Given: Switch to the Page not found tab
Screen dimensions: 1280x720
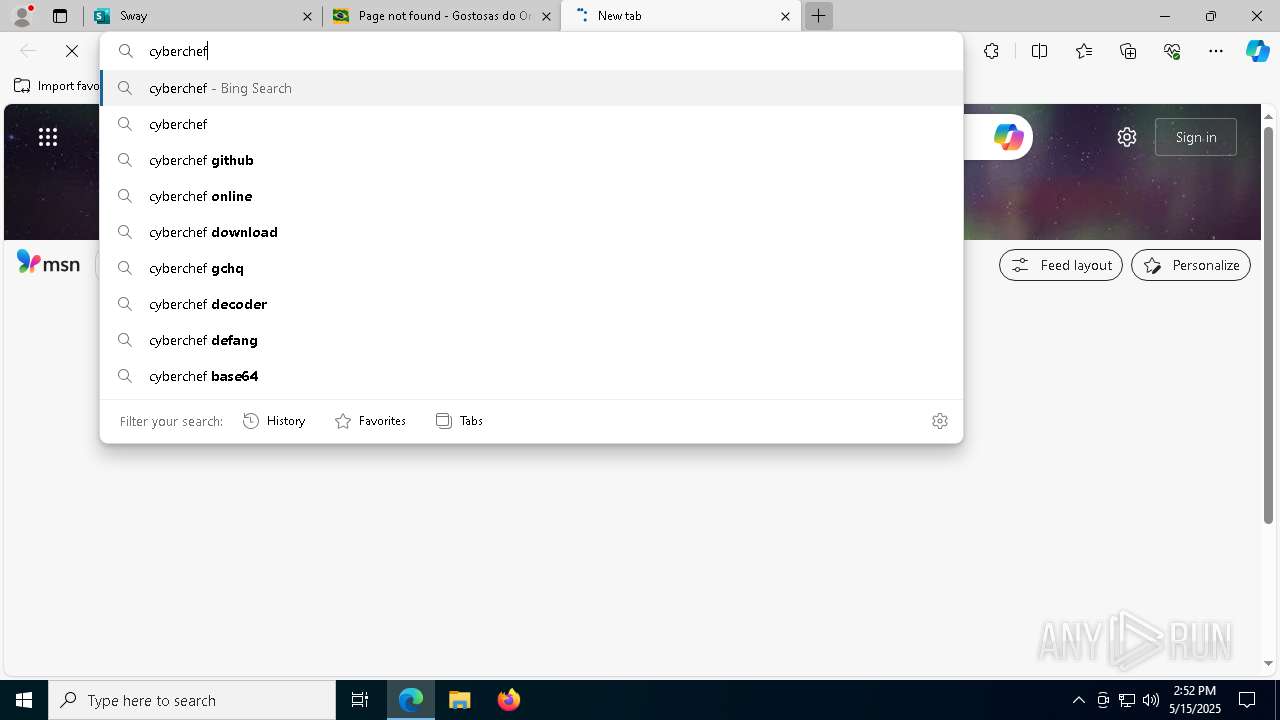Looking at the screenshot, I should point(440,16).
